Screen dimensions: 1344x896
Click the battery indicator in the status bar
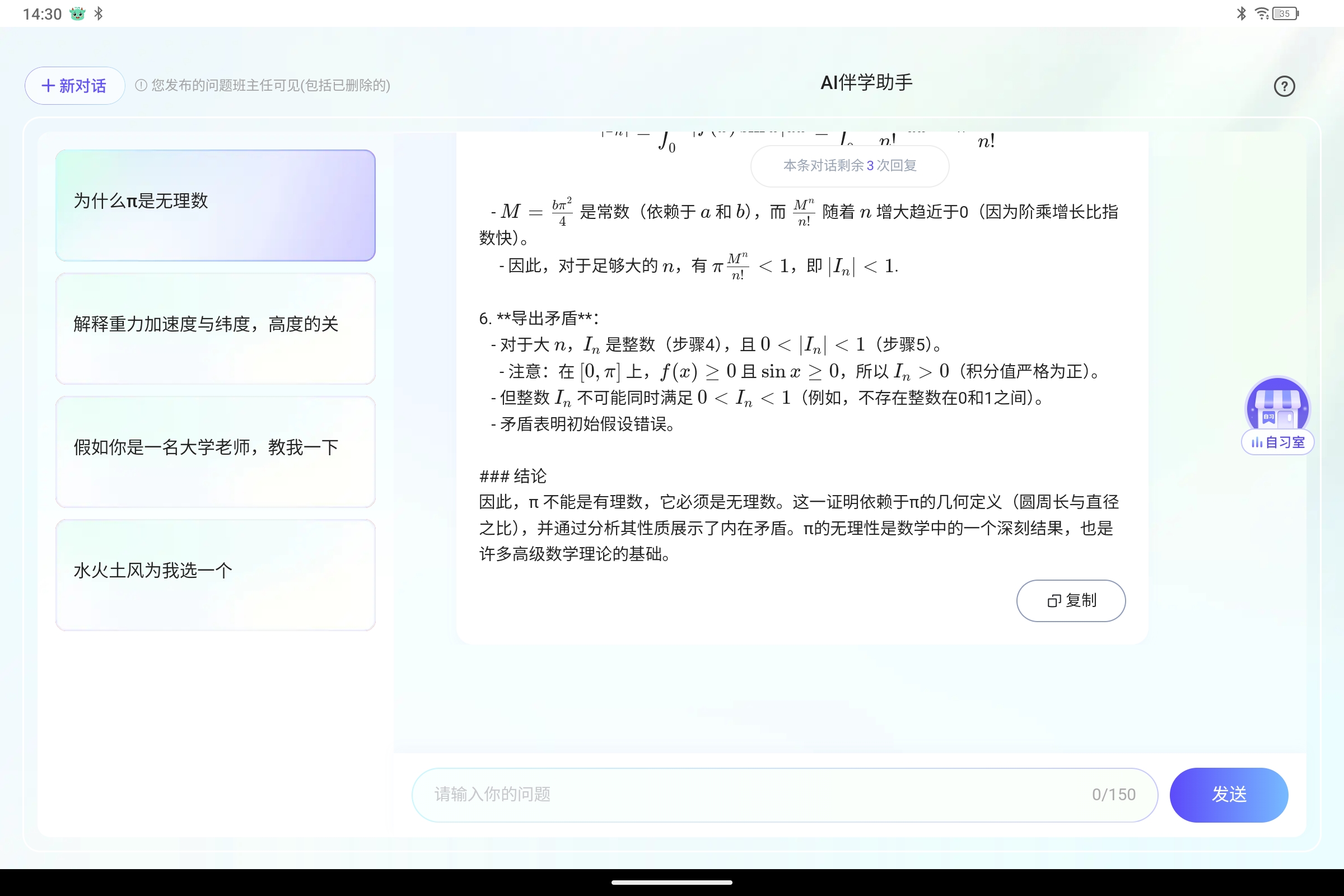coord(1285,13)
